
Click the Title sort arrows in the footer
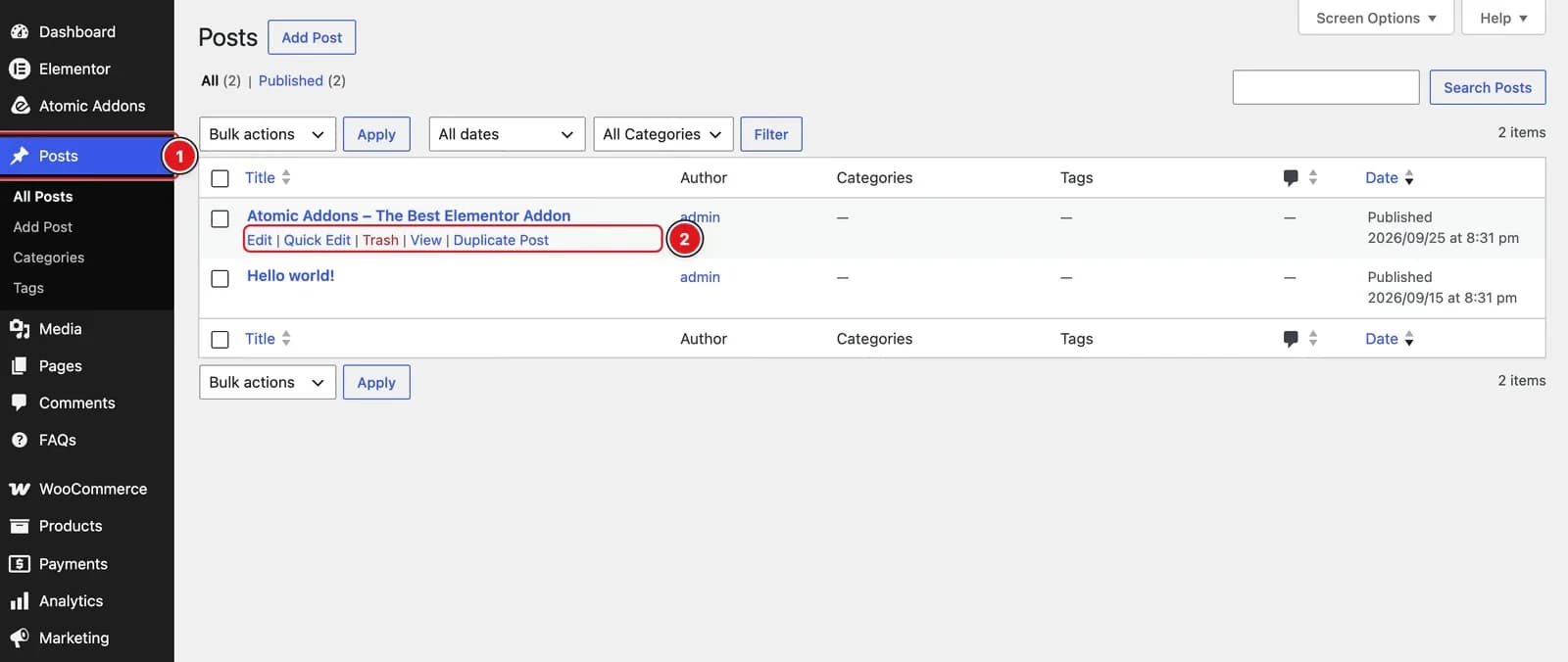[286, 338]
